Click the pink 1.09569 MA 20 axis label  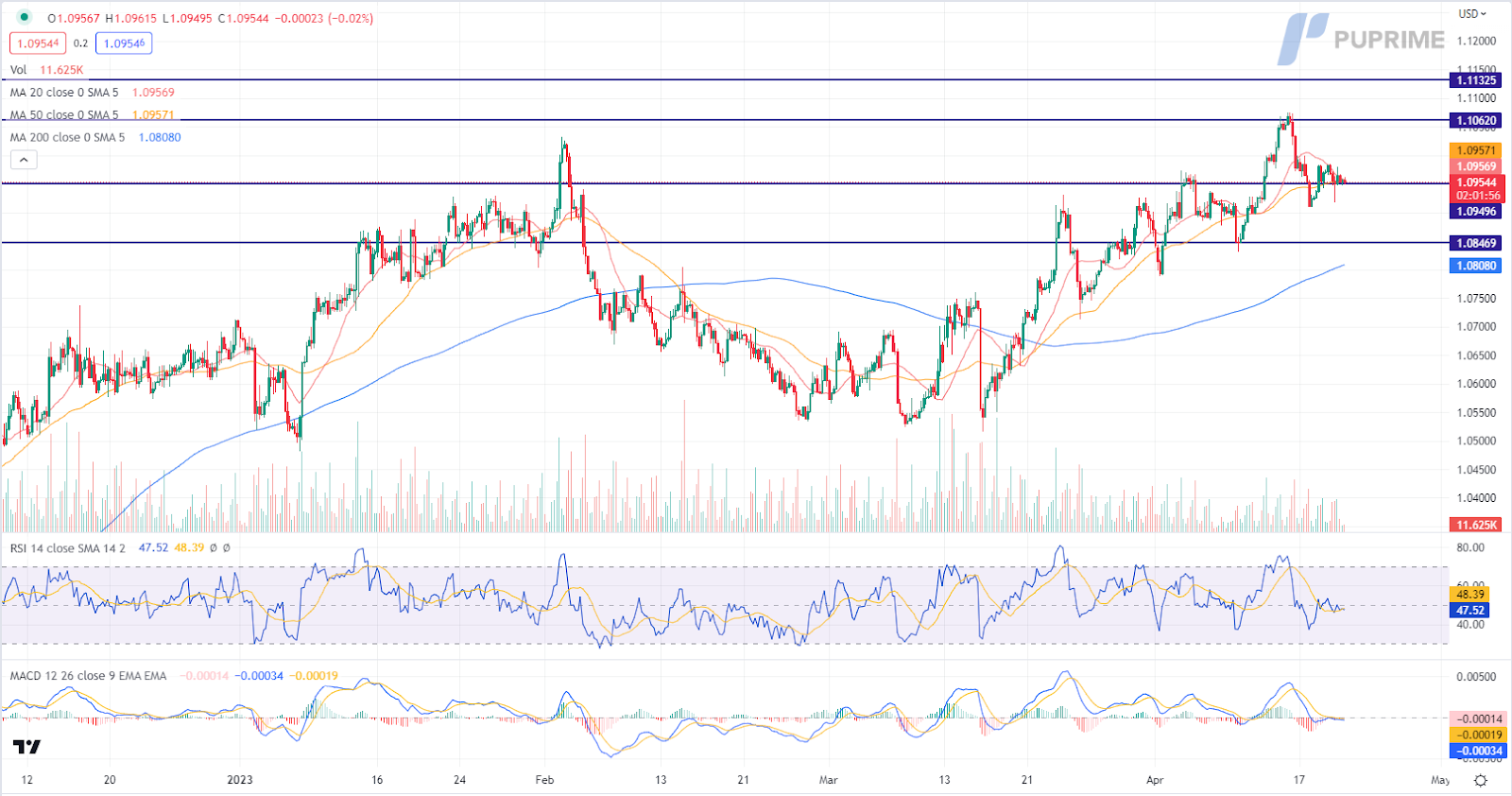(x=1476, y=167)
